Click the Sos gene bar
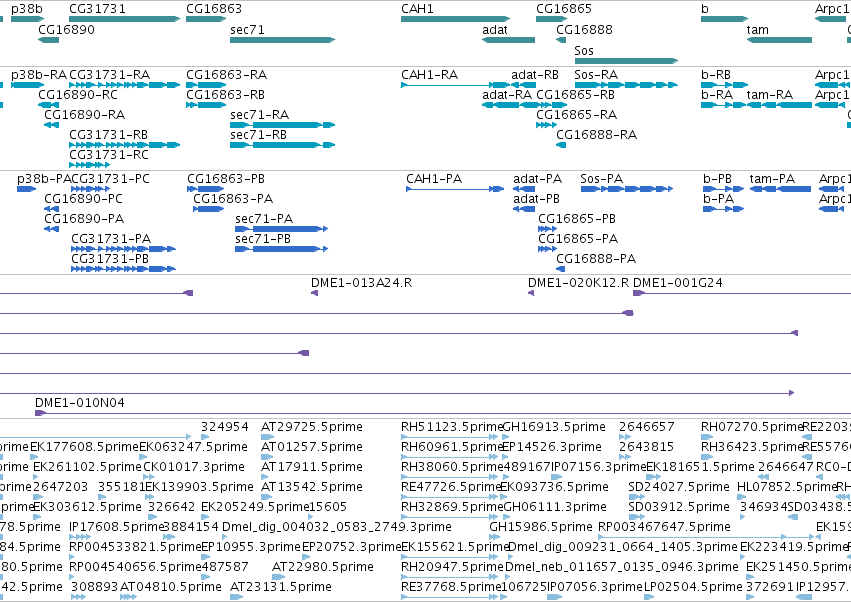The image size is (851, 602). click(x=626, y=61)
